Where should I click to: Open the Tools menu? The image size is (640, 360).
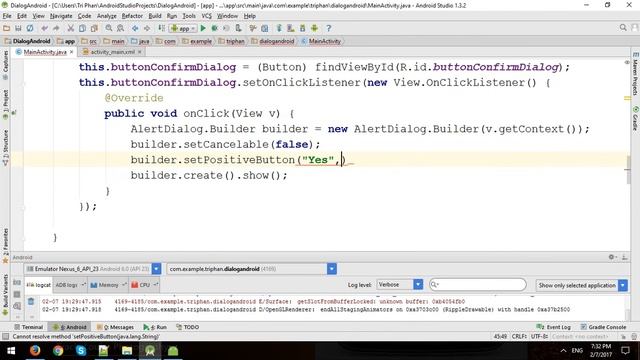click(x=189, y=16)
